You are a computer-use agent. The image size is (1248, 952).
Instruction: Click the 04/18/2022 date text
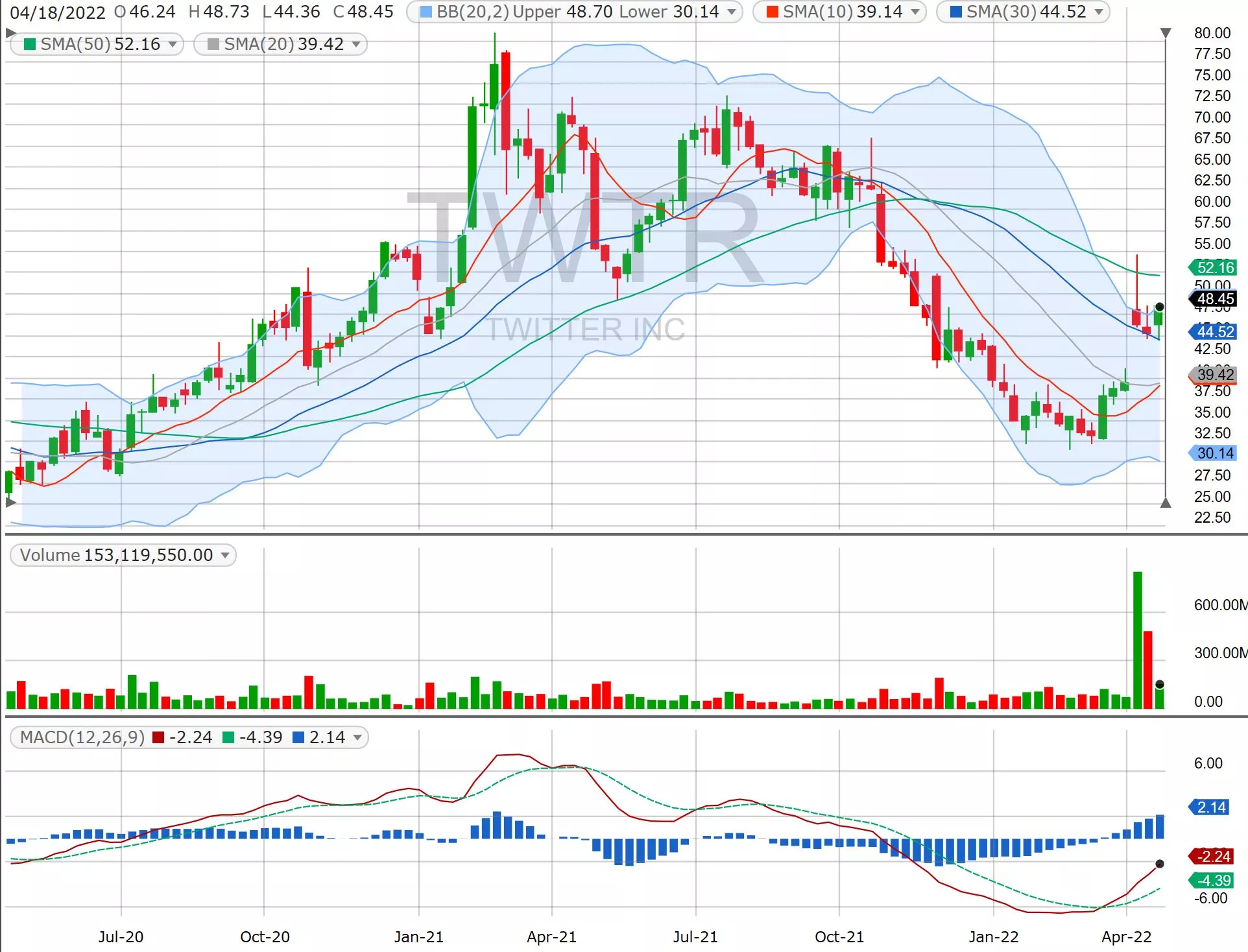point(58,12)
